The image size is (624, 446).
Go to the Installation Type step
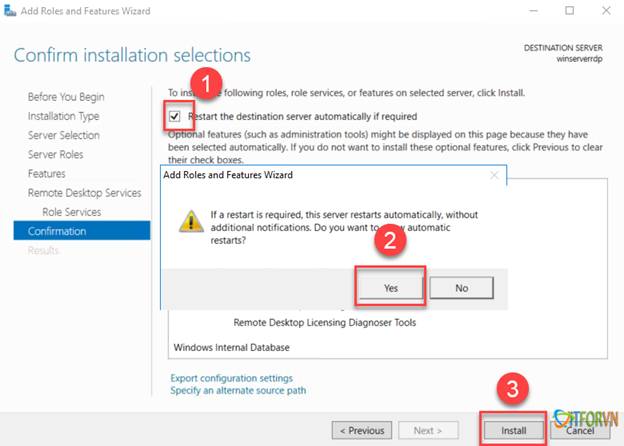(x=64, y=116)
